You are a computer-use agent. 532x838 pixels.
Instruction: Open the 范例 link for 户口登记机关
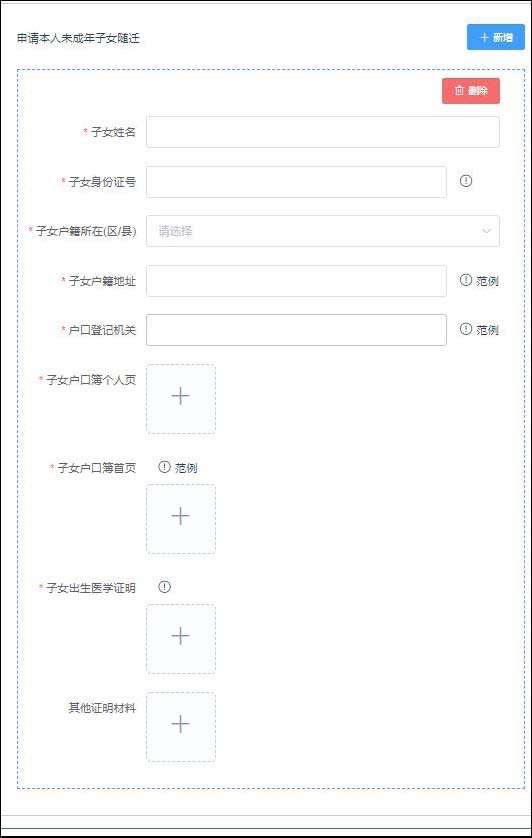487,330
